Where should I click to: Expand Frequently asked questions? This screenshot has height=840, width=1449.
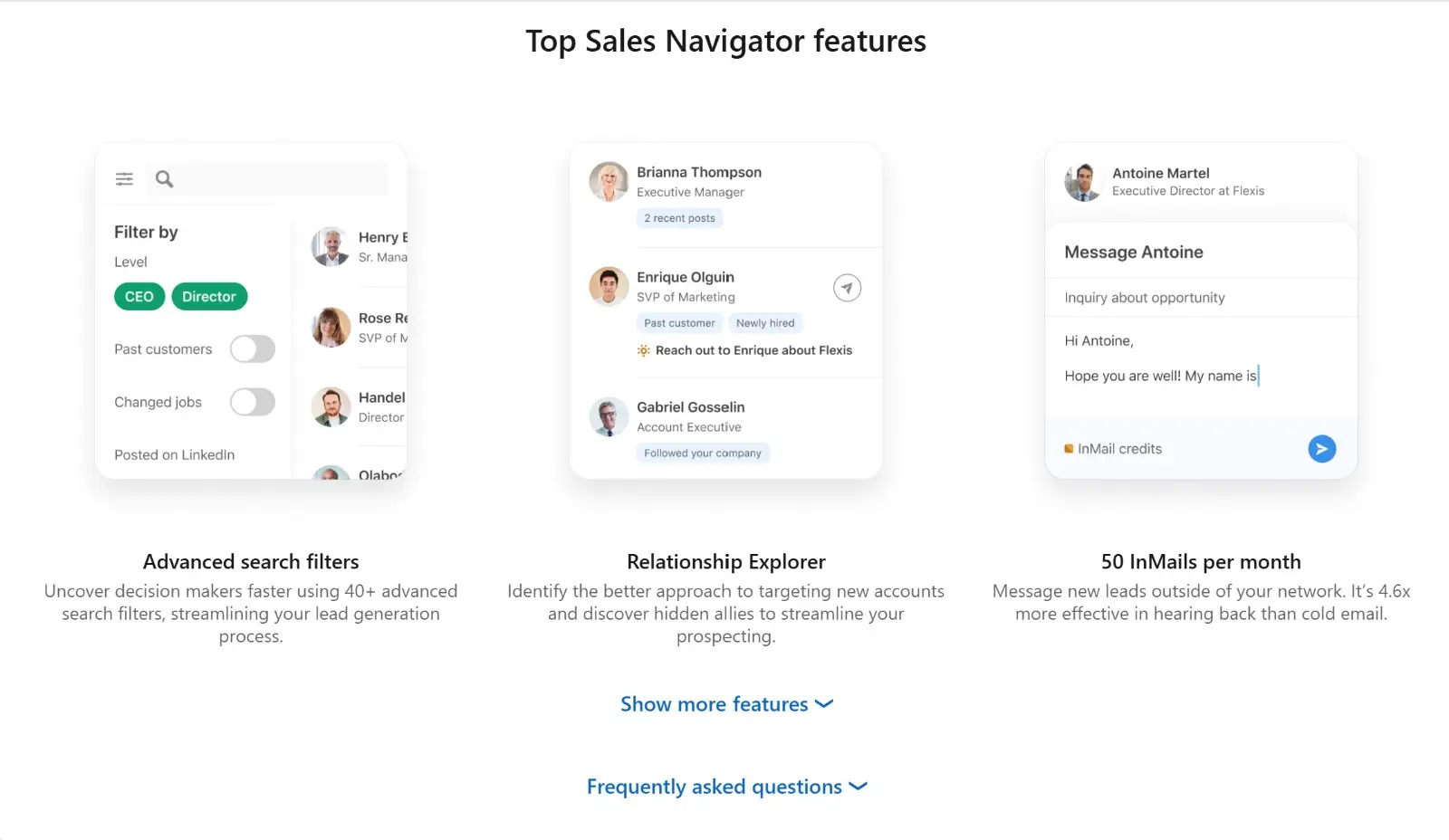tap(714, 787)
